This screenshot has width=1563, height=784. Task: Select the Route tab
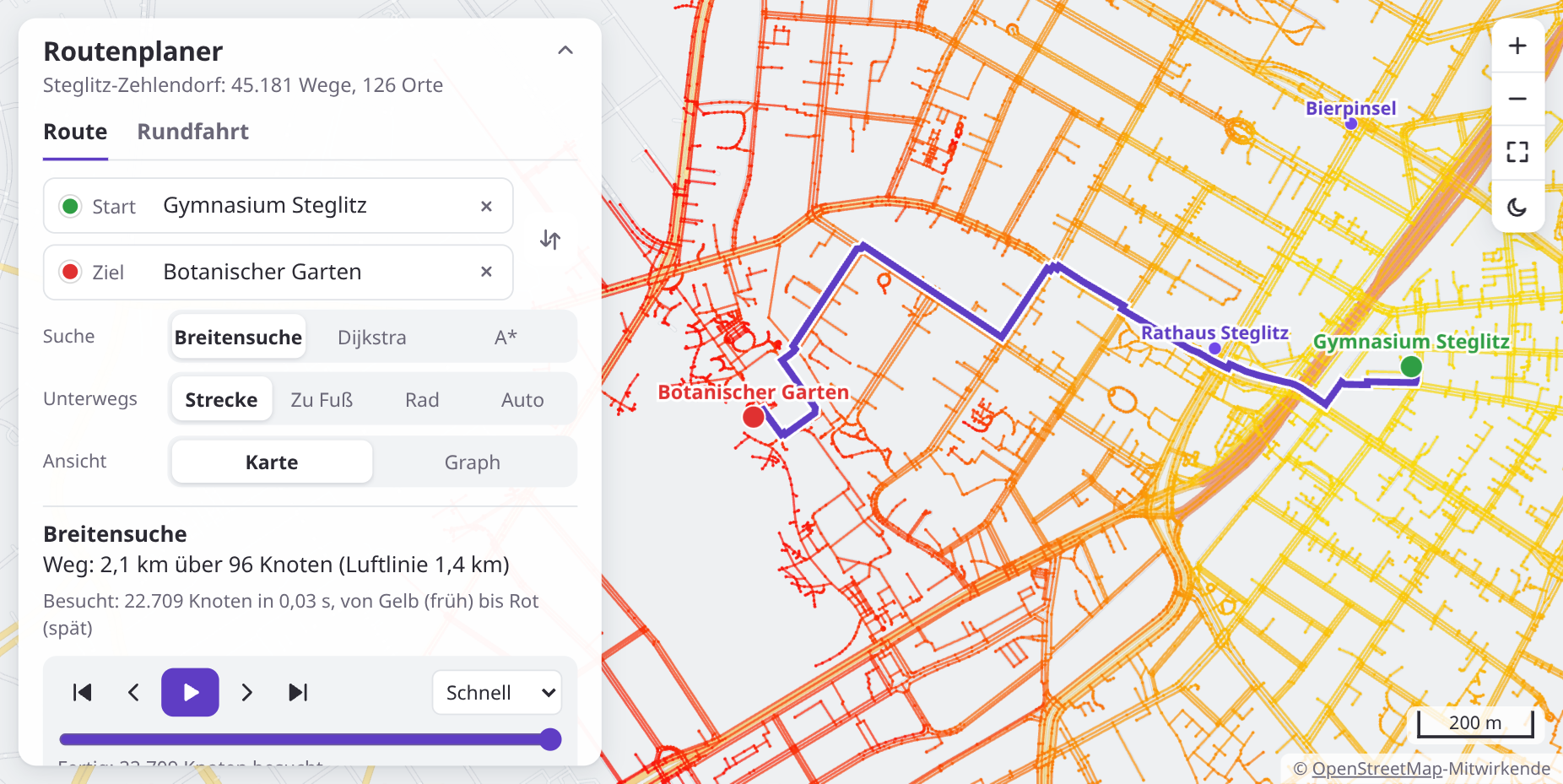[x=75, y=132]
